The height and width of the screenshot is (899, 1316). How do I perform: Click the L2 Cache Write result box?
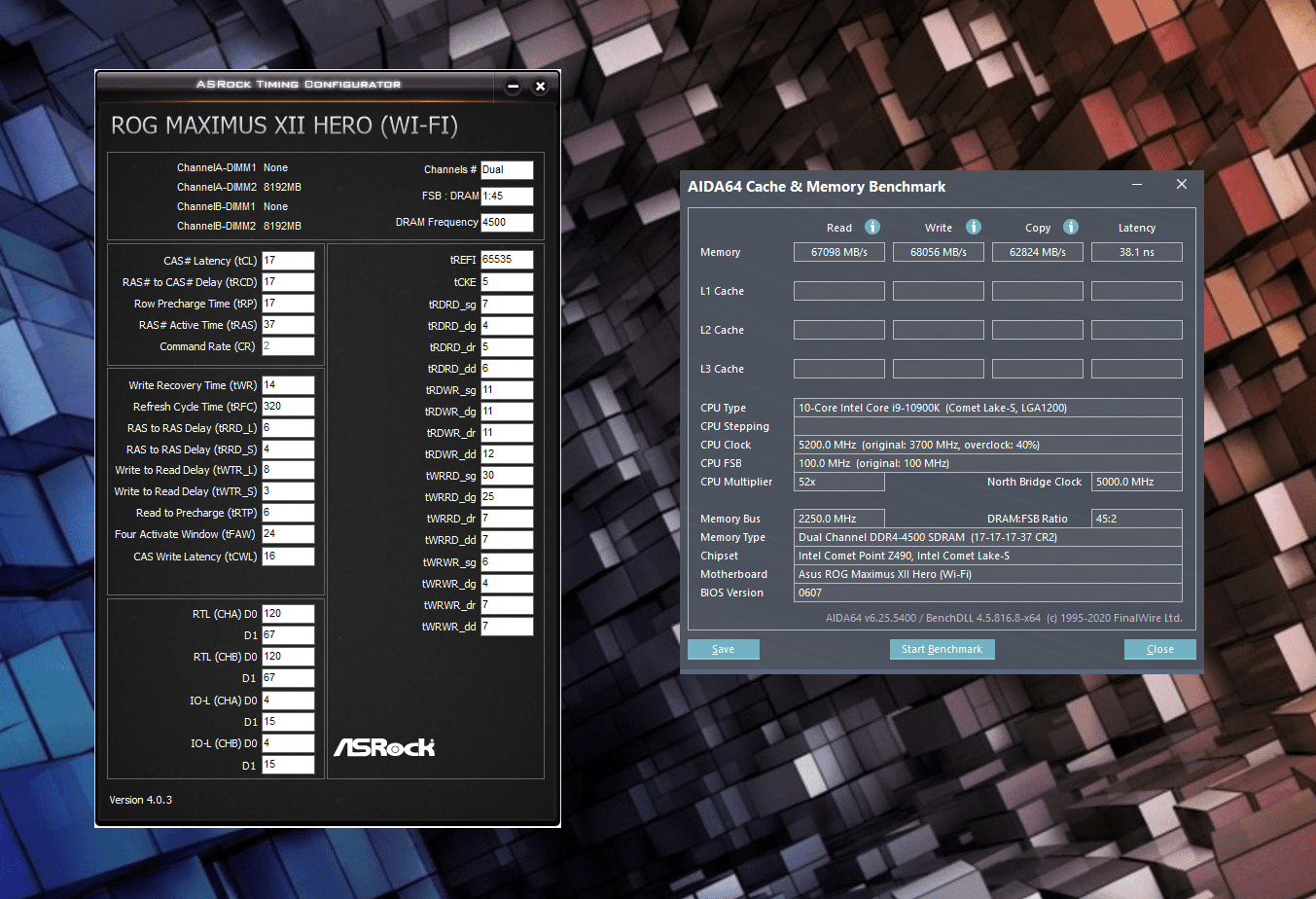point(939,330)
